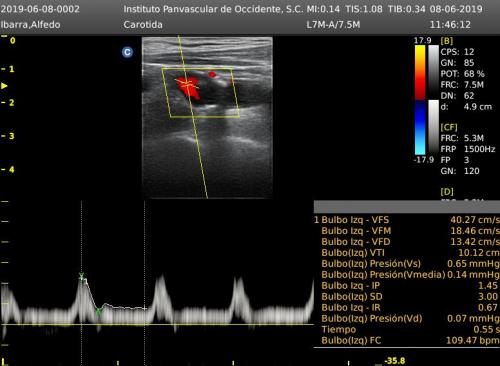Click the small red flow spot in the color box
The image size is (500, 366).
coord(212,74)
